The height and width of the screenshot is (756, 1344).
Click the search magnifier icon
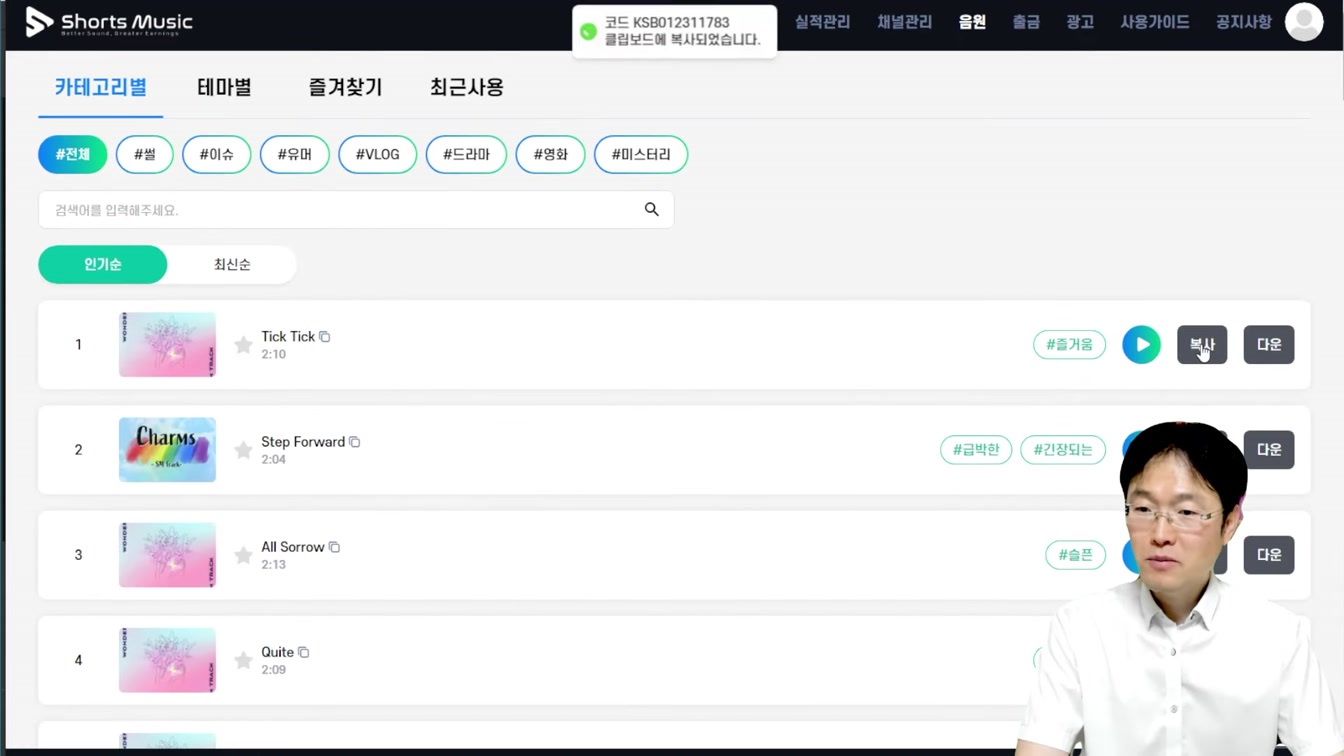(x=652, y=209)
